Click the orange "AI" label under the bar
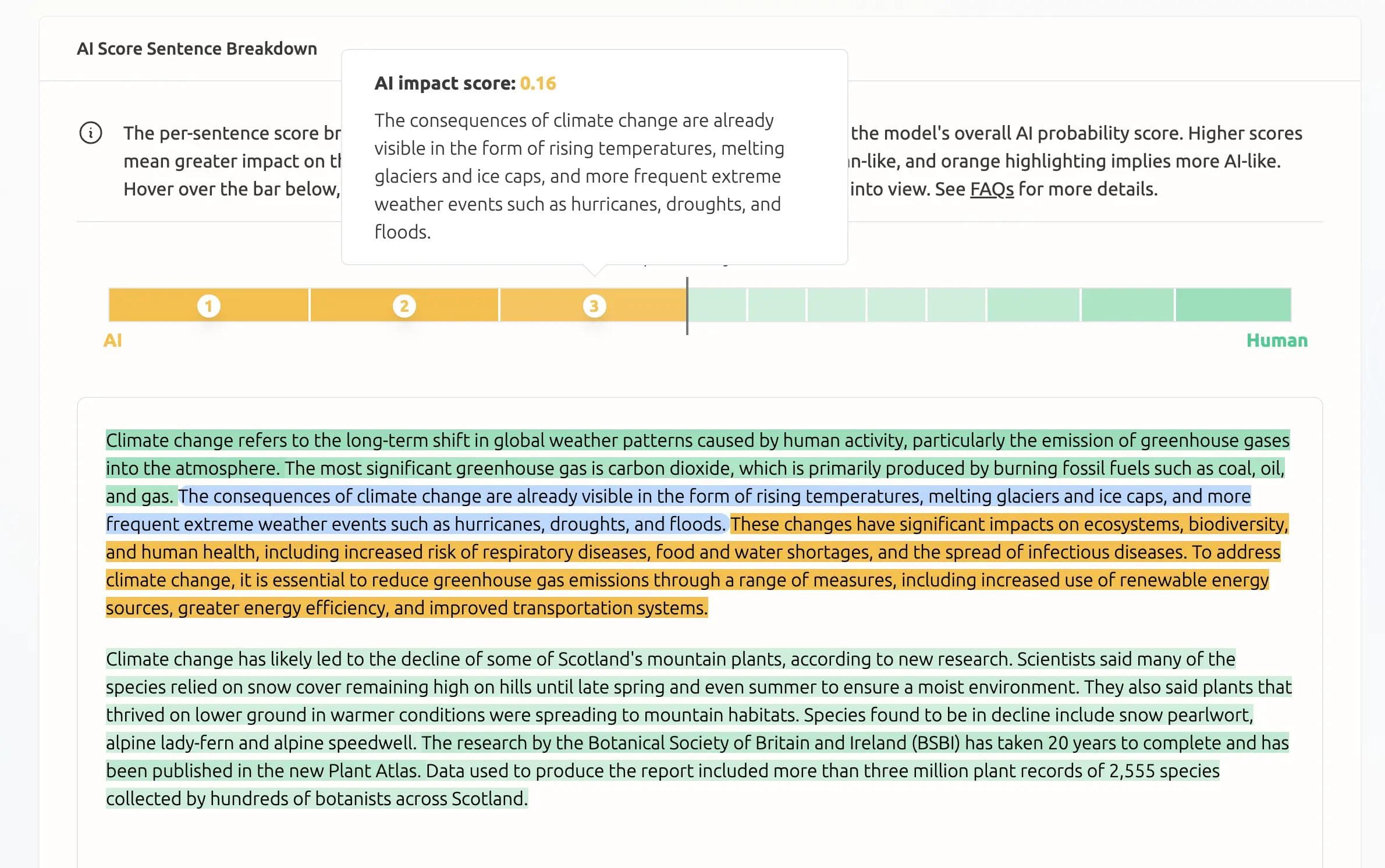The image size is (1385, 868). (113, 340)
